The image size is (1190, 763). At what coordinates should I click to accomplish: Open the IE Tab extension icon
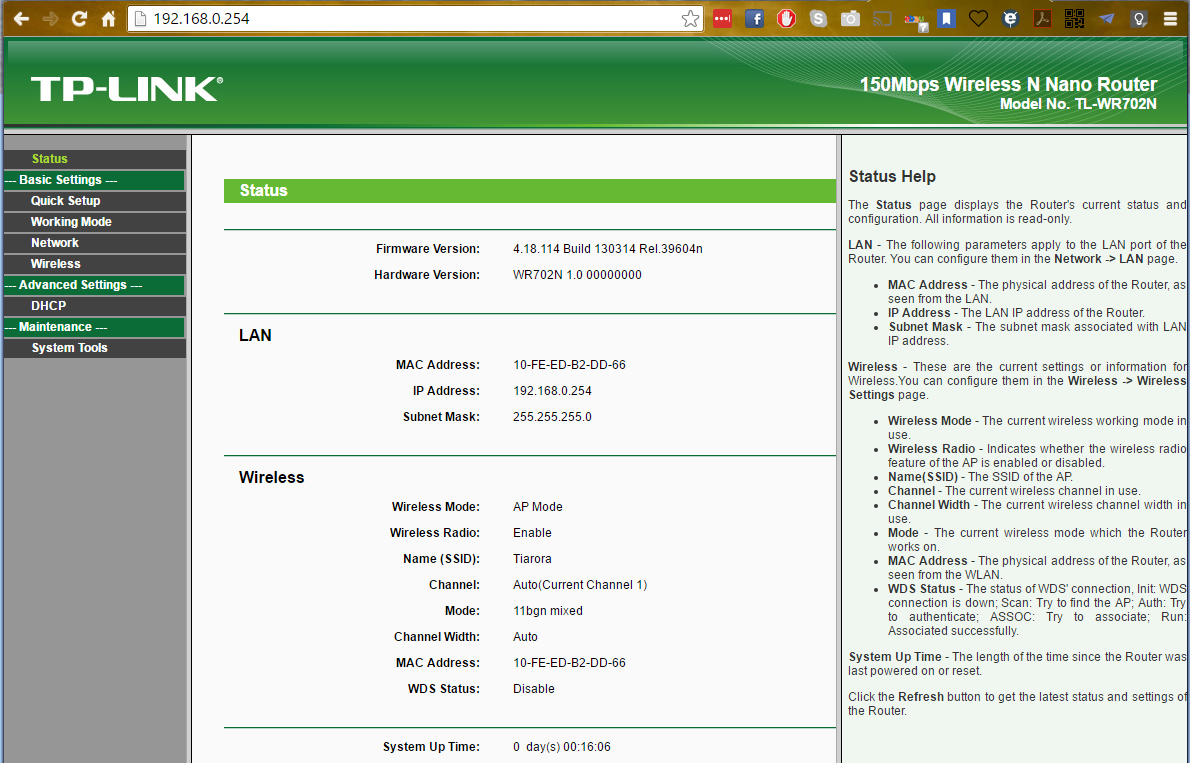coord(1010,19)
